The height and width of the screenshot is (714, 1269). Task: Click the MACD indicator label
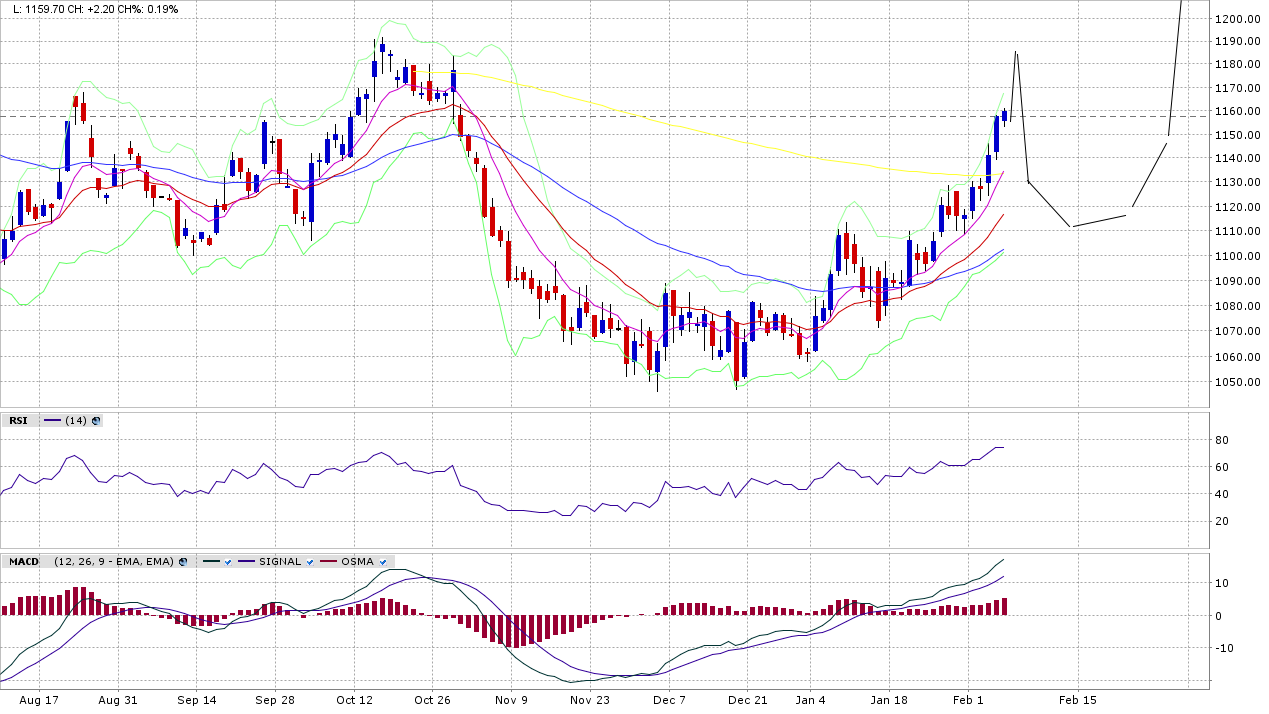point(24,562)
